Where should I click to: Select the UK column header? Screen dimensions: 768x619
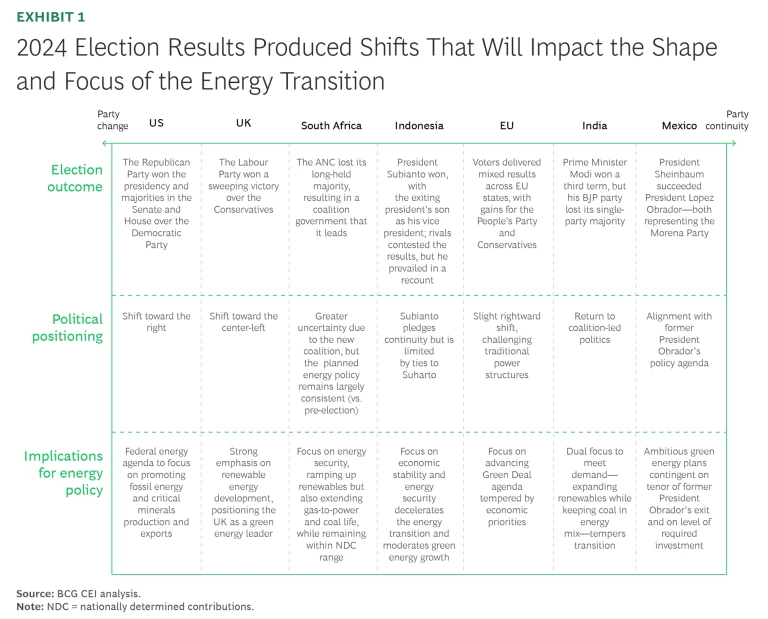(x=243, y=124)
